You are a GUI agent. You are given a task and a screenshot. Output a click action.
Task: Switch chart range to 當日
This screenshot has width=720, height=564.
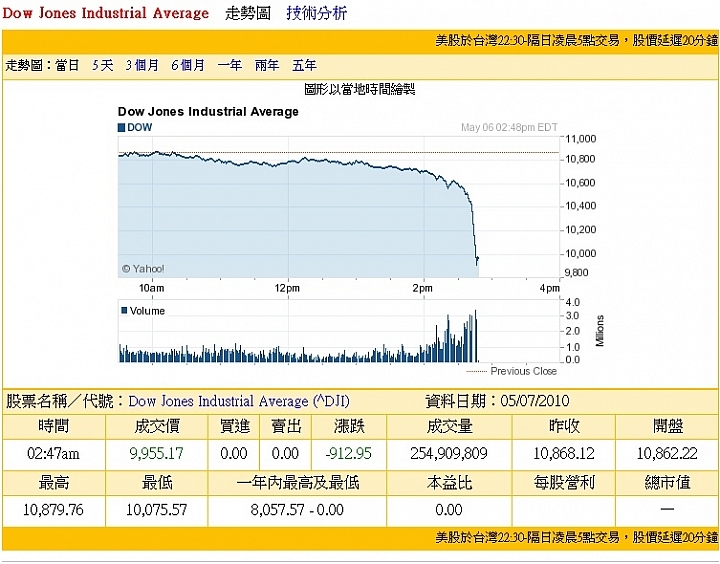click(68, 65)
